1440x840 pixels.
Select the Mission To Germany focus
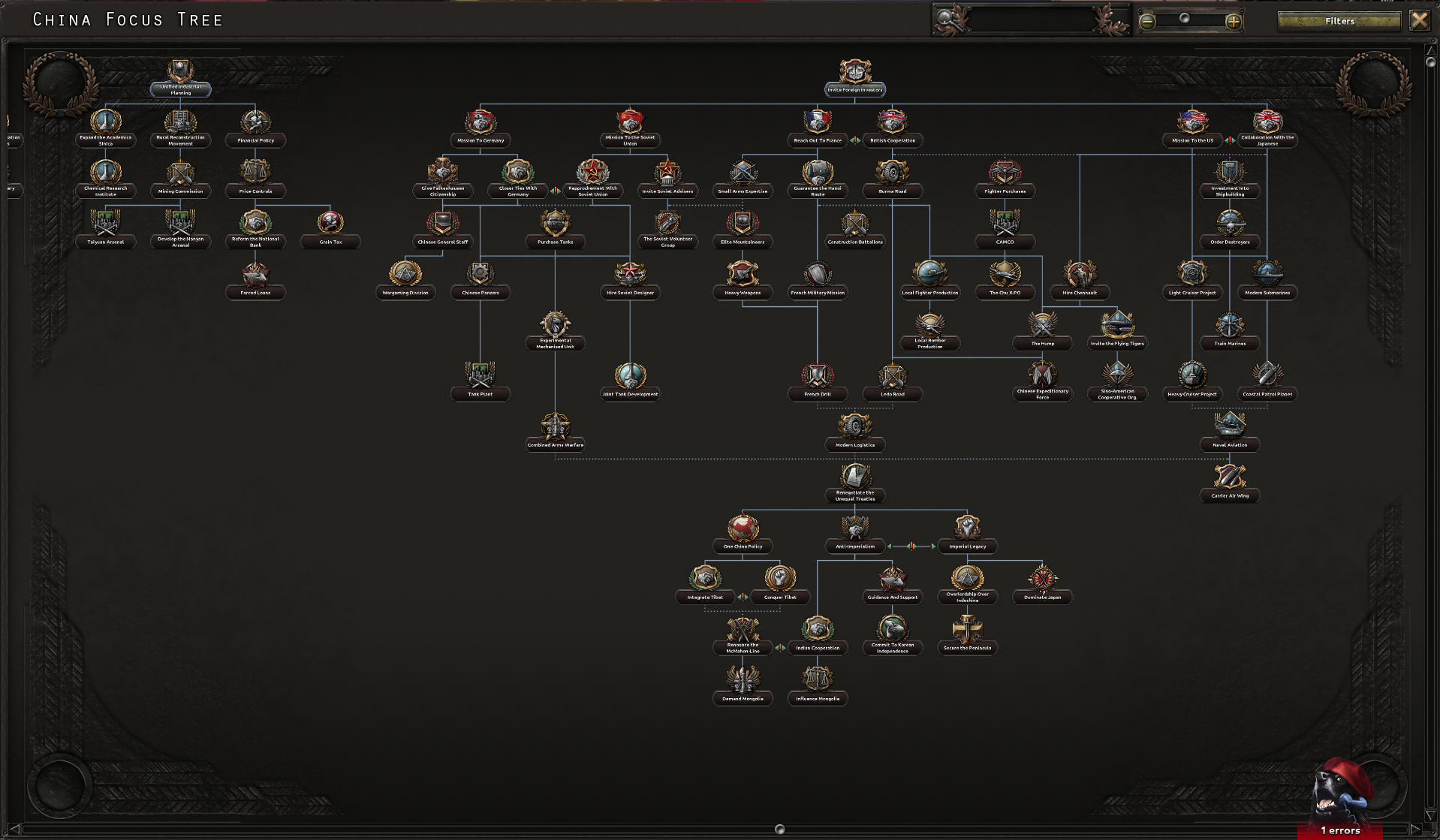click(481, 128)
